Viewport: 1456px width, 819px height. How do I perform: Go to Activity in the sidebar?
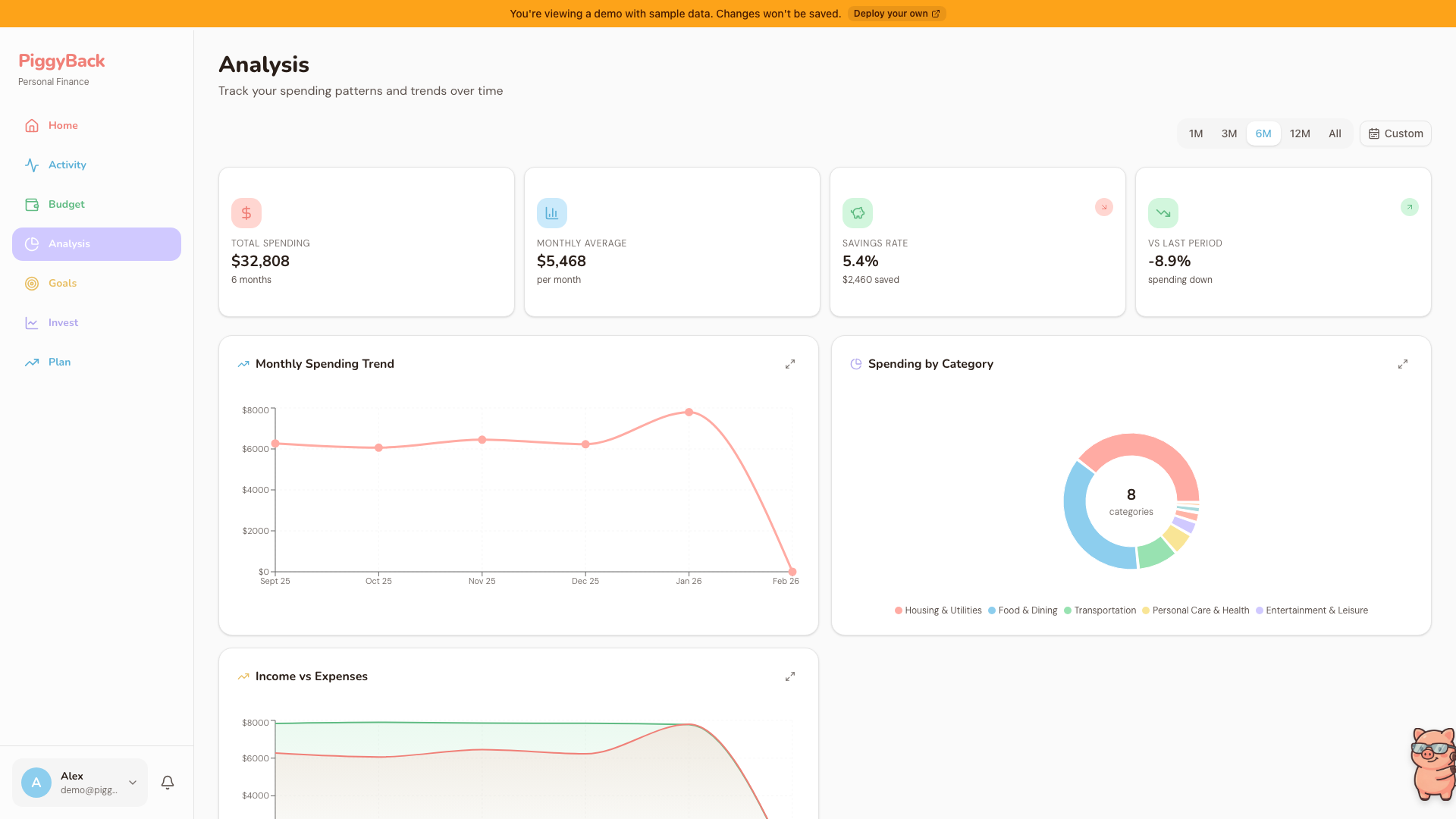pos(96,165)
